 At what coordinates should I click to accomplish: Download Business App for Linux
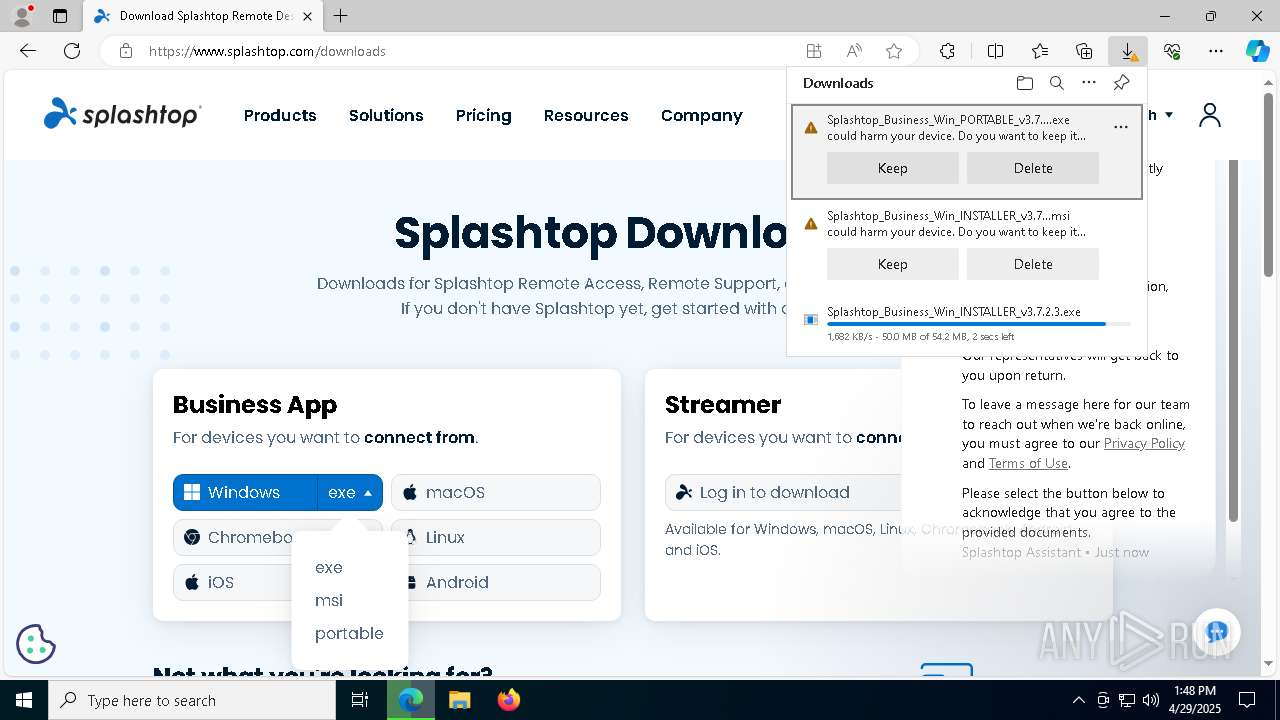coord(496,537)
